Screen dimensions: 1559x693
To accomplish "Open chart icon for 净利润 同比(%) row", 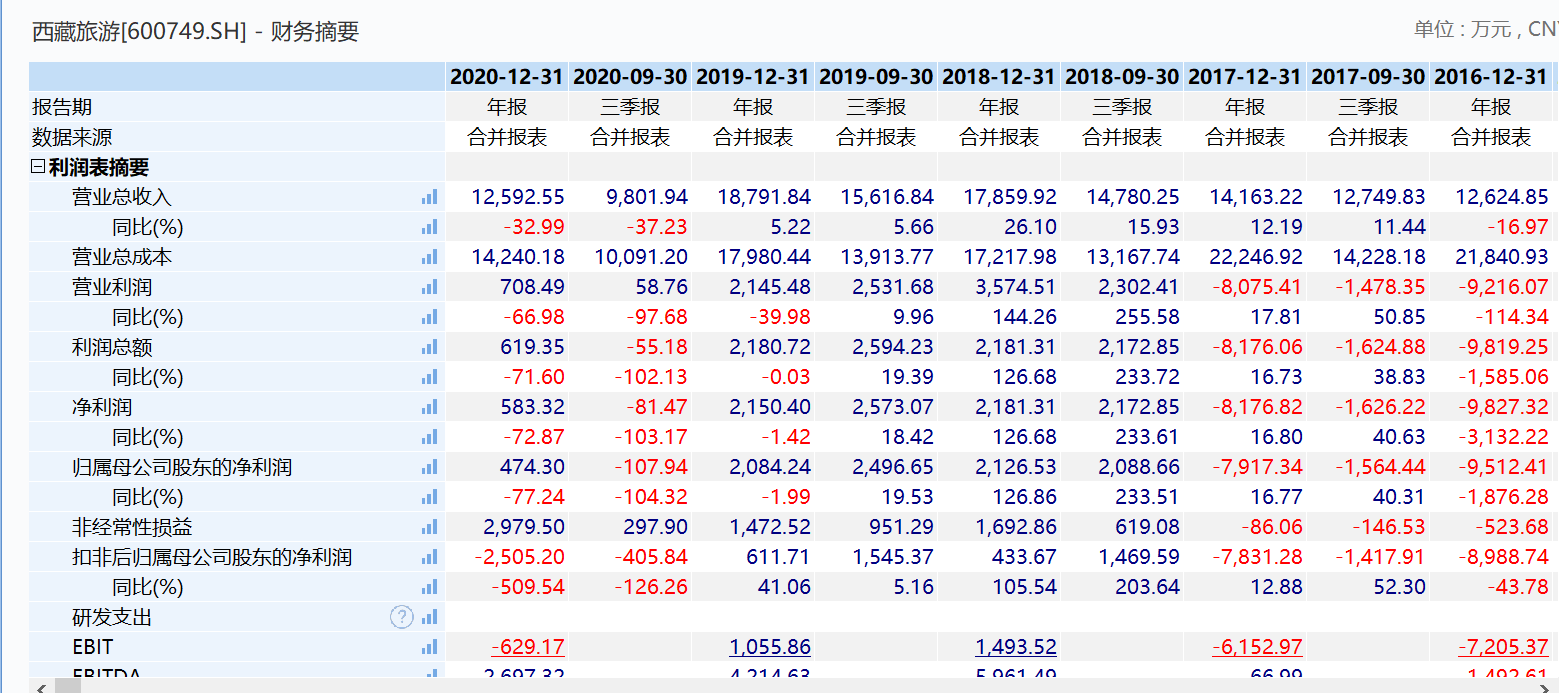I will pyautogui.click(x=430, y=438).
